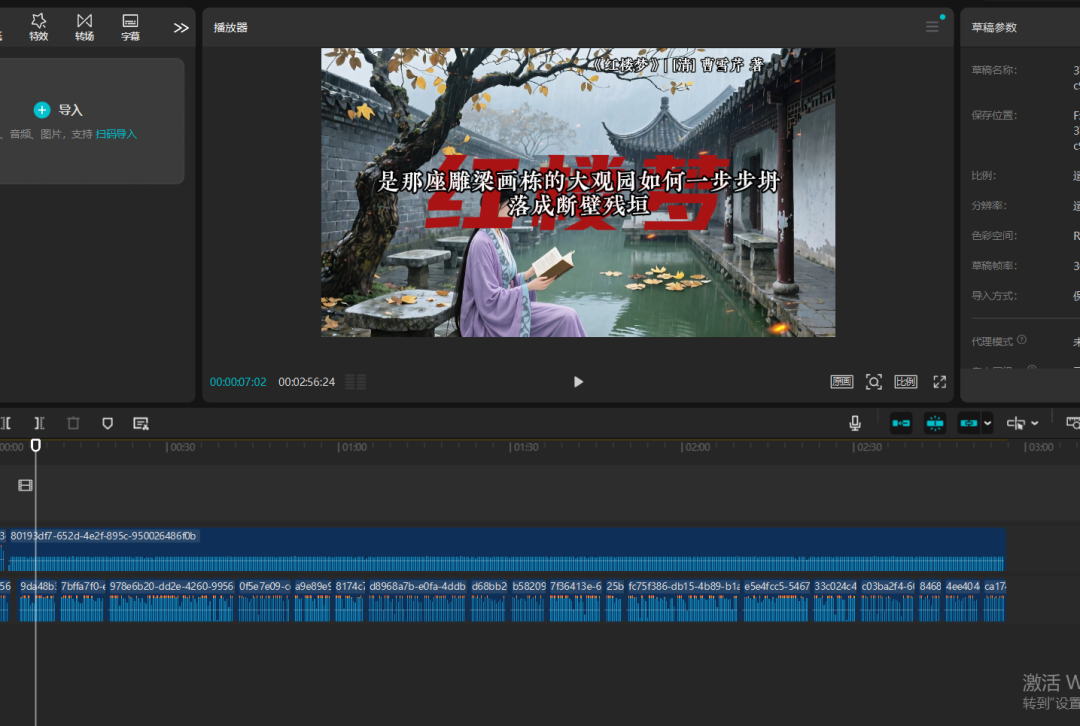The width and height of the screenshot is (1080, 726).
Task: Click the 导入 import button
Action: click(x=59, y=110)
